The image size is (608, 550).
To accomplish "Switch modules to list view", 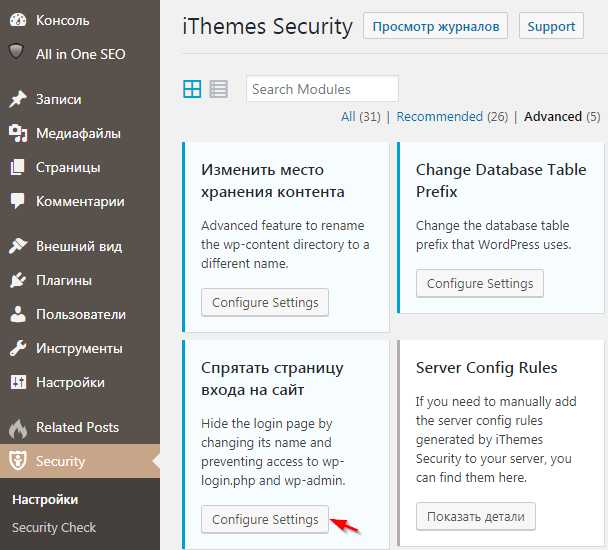I will point(218,89).
